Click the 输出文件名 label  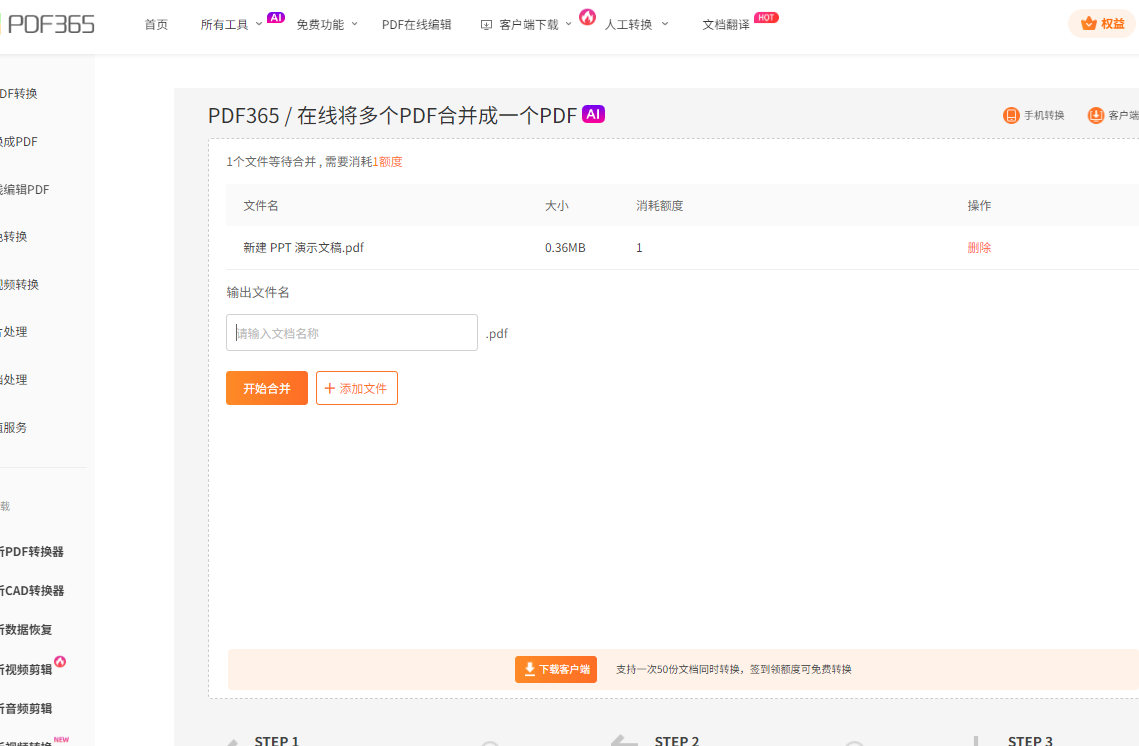[x=258, y=292]
